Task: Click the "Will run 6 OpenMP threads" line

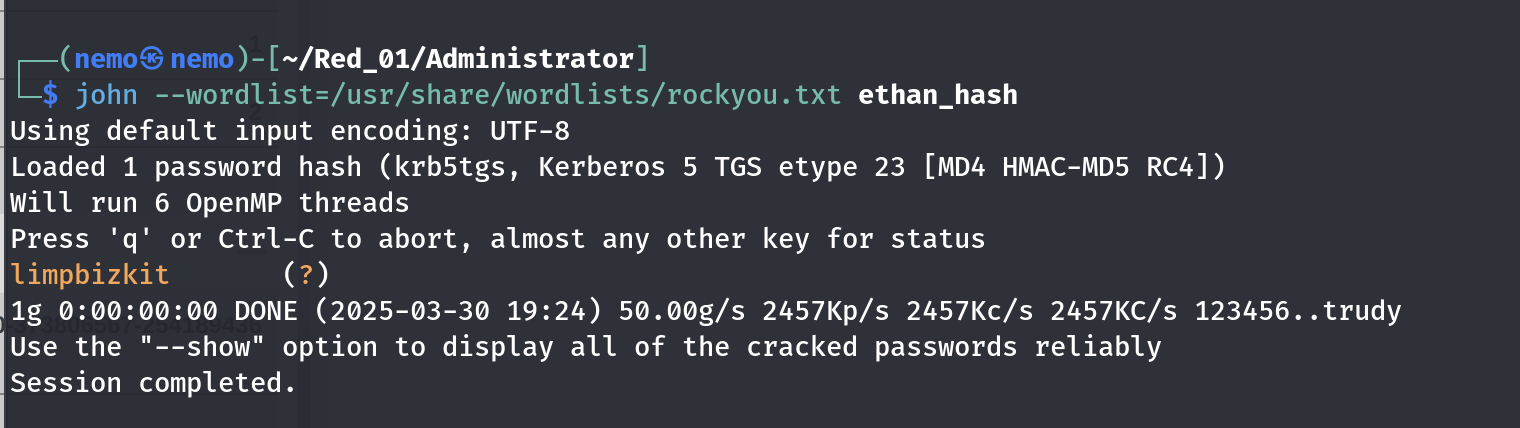Action: (x=209, y=203)
